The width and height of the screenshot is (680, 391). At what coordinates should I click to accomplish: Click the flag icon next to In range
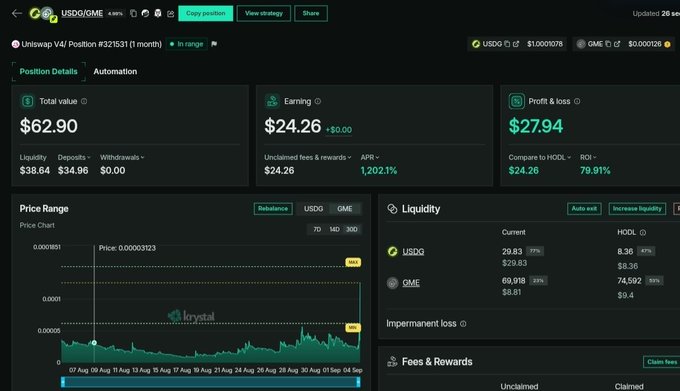point(214,44)
